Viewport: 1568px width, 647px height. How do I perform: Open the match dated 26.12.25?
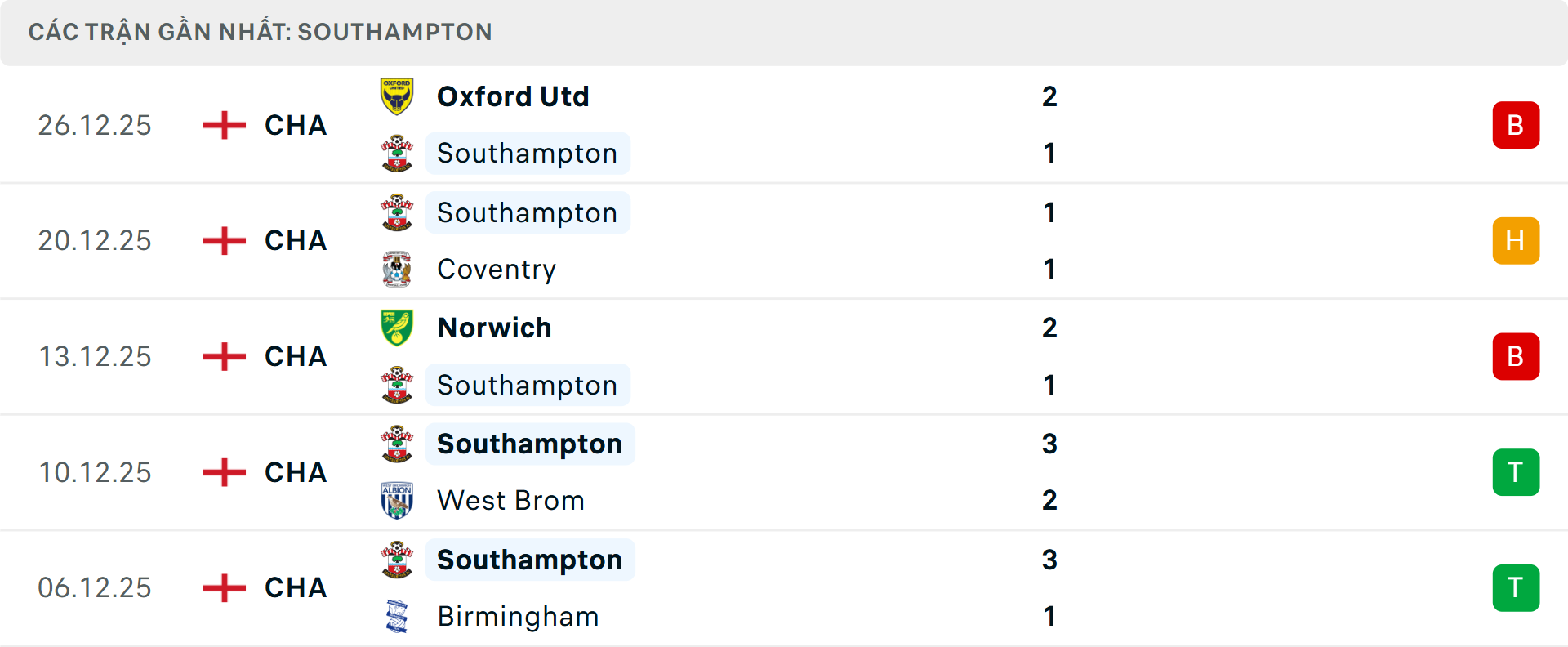94,124
